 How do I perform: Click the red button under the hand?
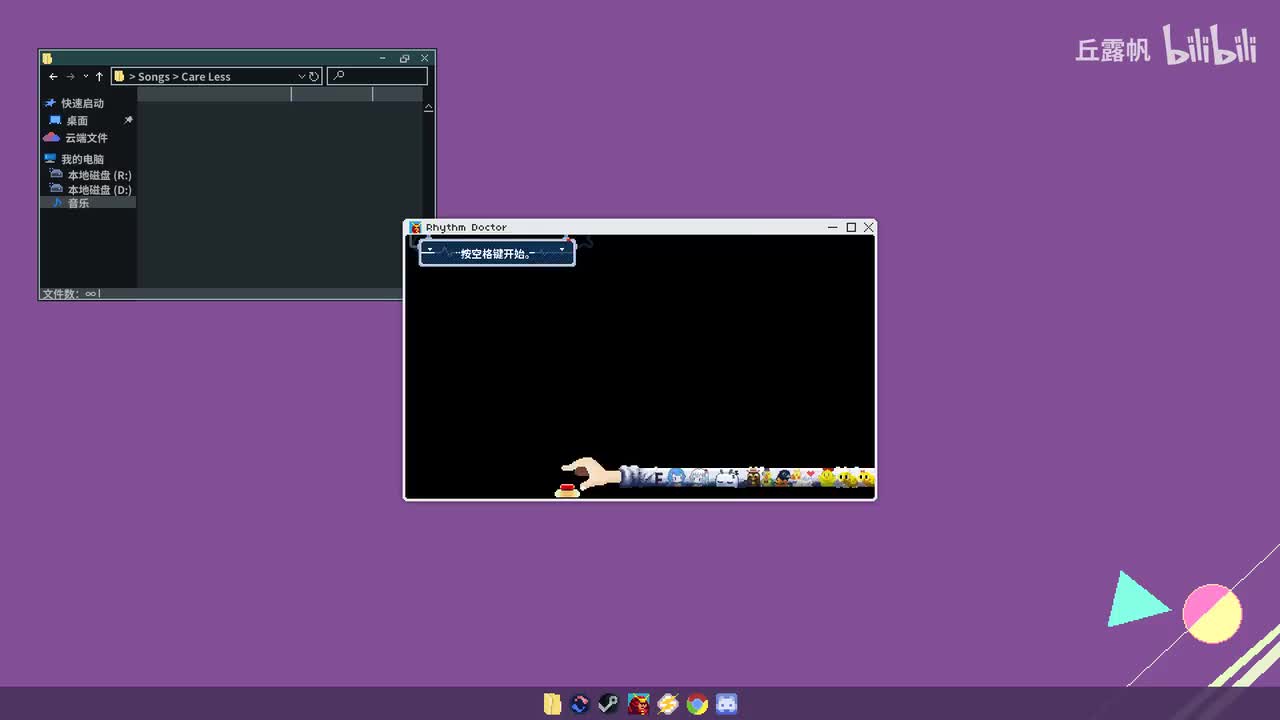[567, 489]
